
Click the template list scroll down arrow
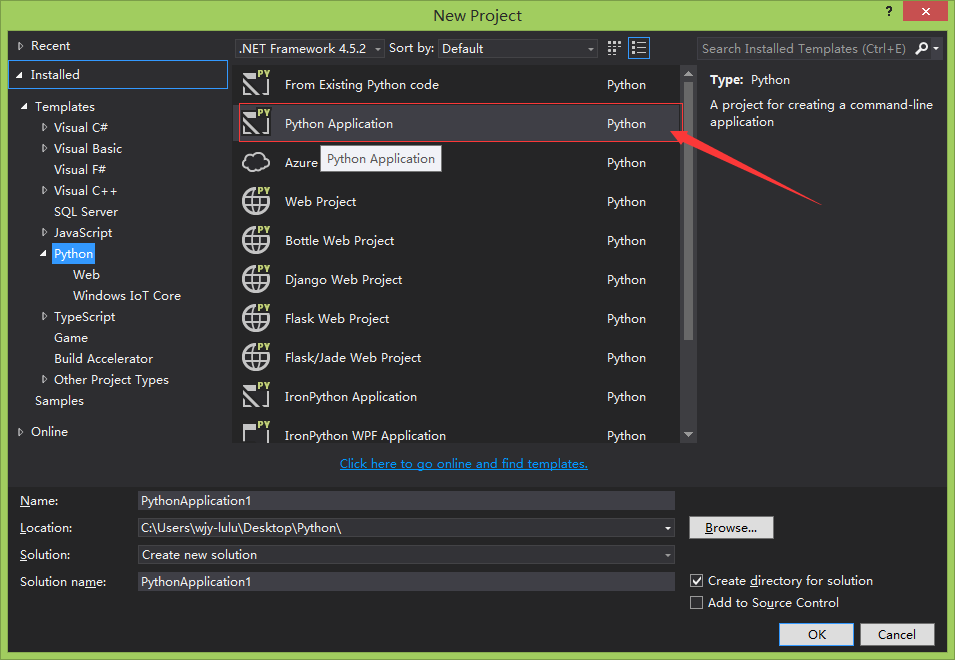coord(689,434)
